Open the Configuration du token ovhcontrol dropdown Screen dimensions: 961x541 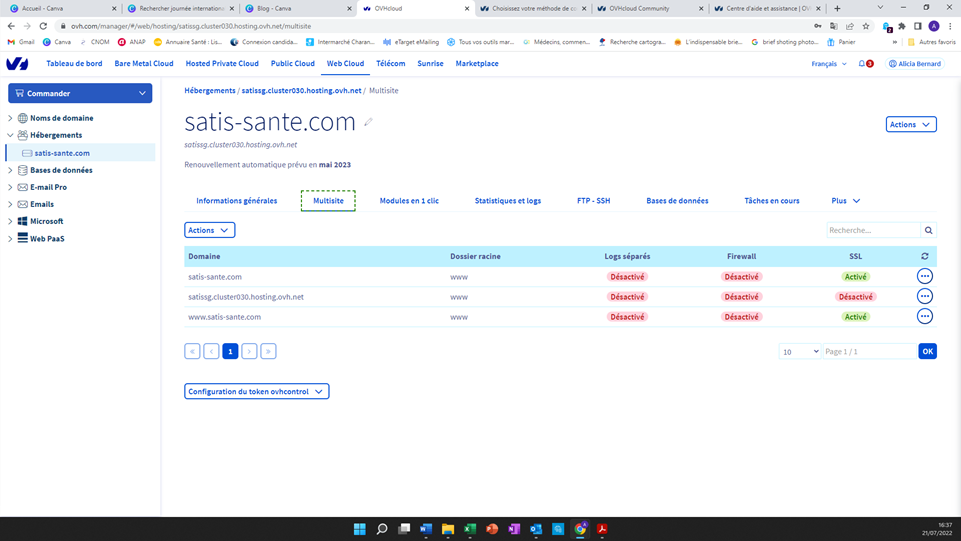click(256, 392)
